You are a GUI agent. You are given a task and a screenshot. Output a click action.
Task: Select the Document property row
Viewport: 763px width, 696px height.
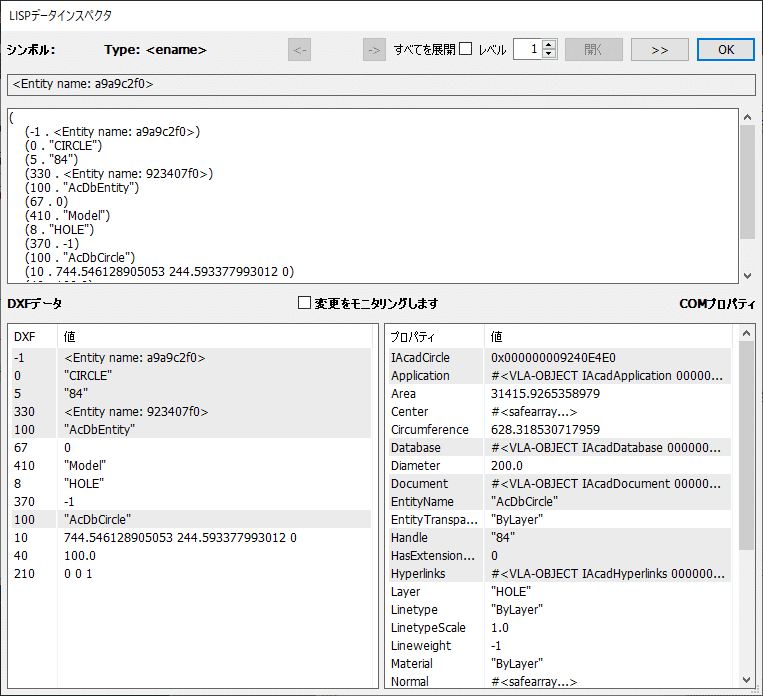coord(560,484)
